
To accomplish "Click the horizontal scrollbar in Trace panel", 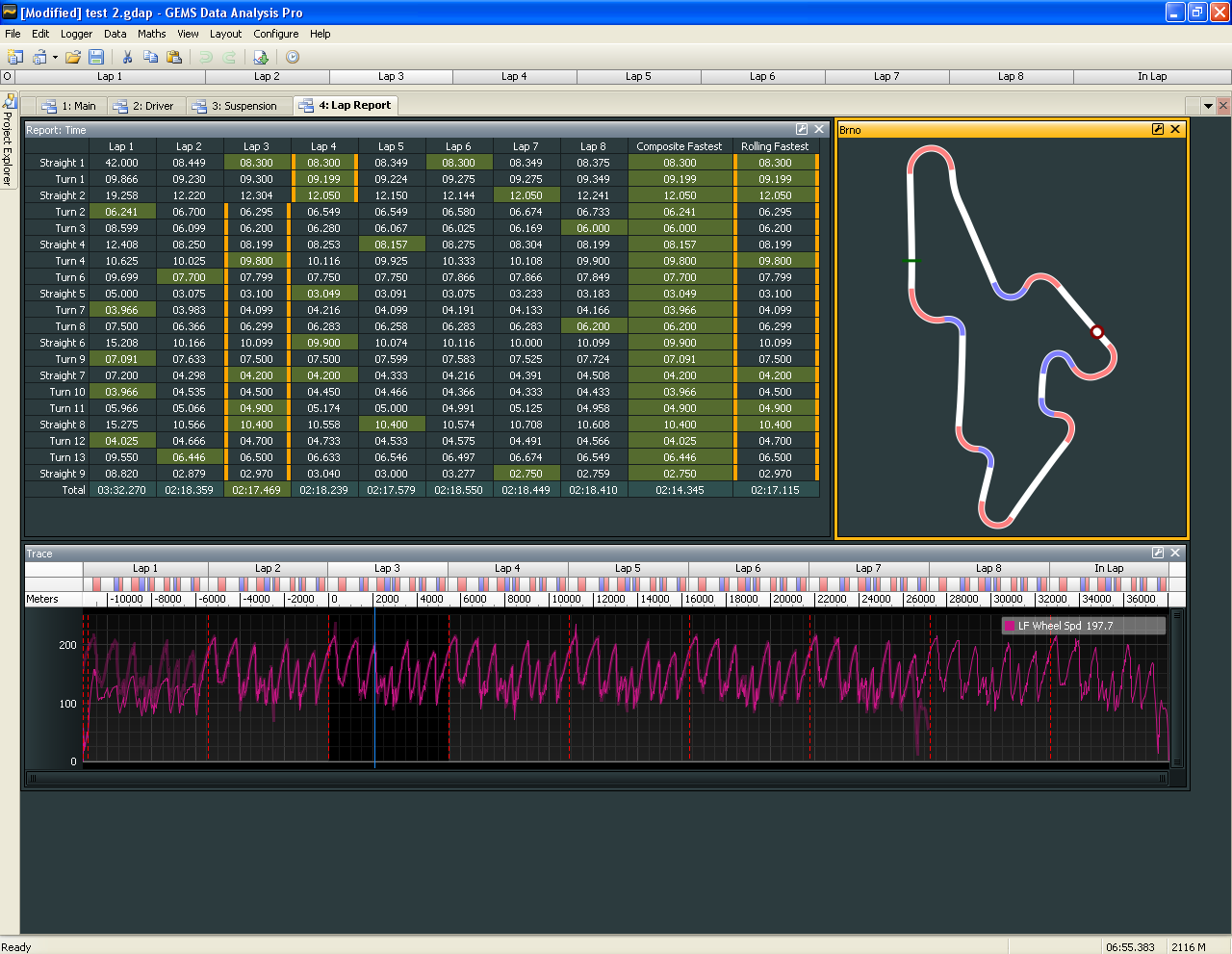I will click(598, 778).
